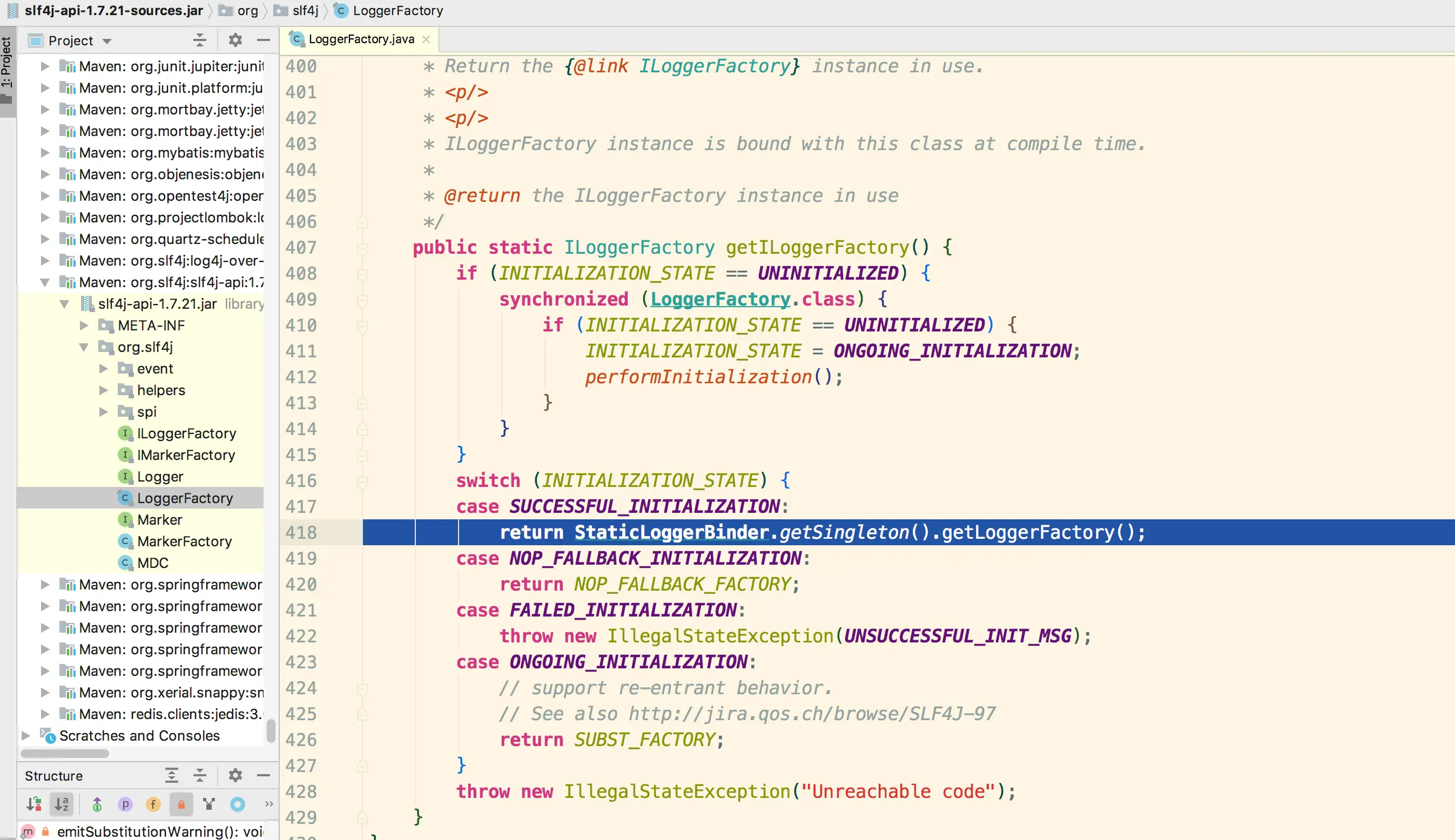Select IMarkerFactory interface in tree
The height and width of the screenshot is (840, 1455).
click(186, 455)
